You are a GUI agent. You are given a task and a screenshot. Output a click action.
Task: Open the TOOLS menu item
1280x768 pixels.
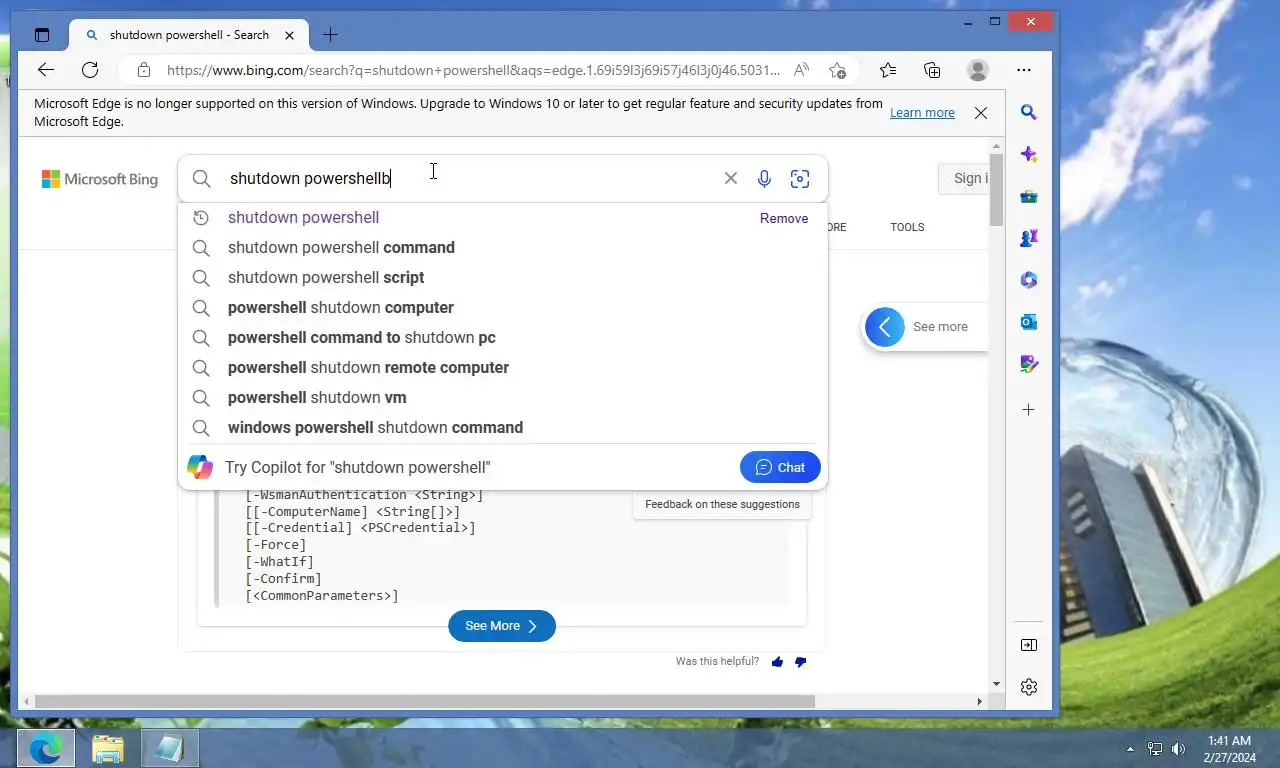coord(907,227)
